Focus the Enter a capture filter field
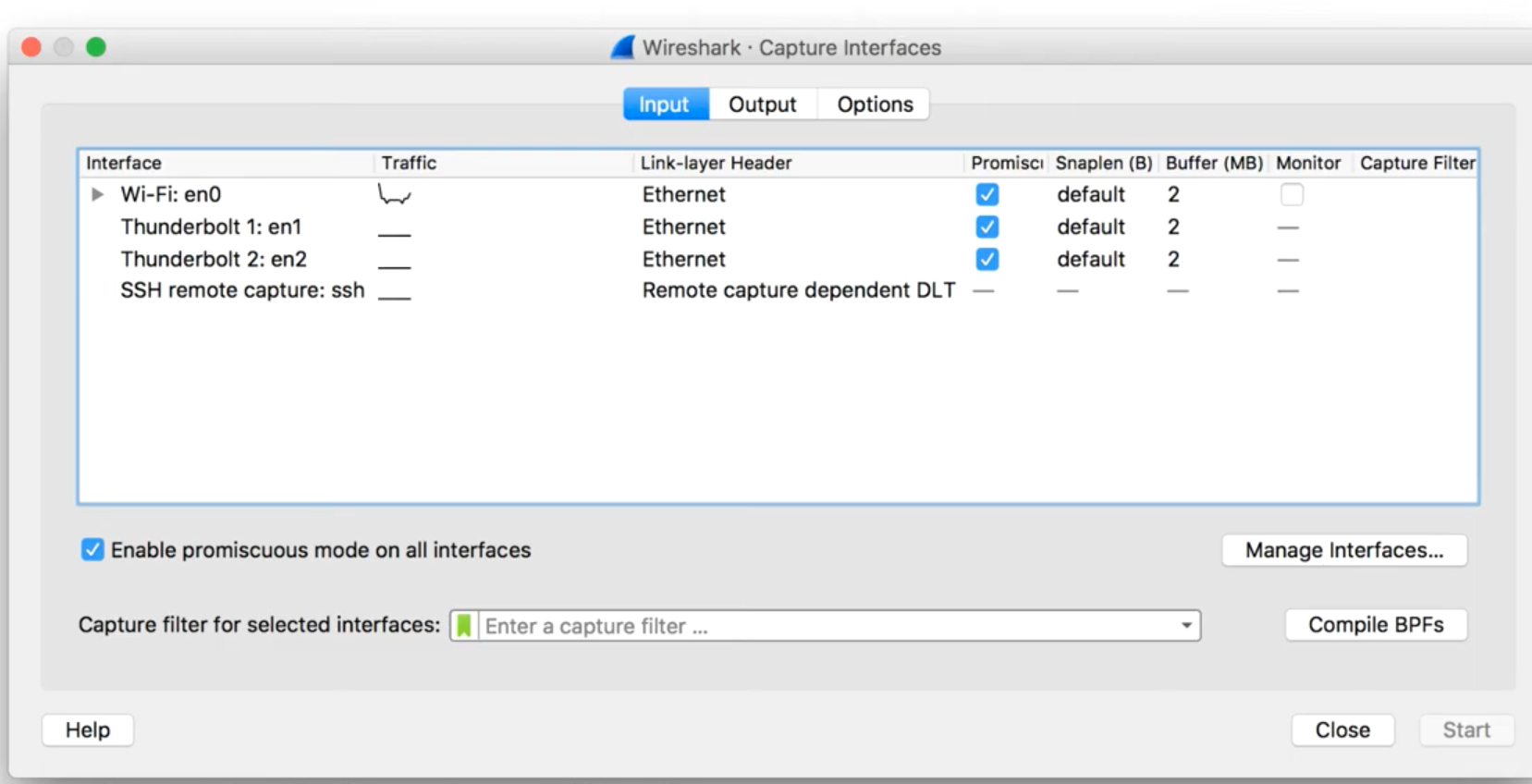The image size is (1532, 784). click(827, 626)
